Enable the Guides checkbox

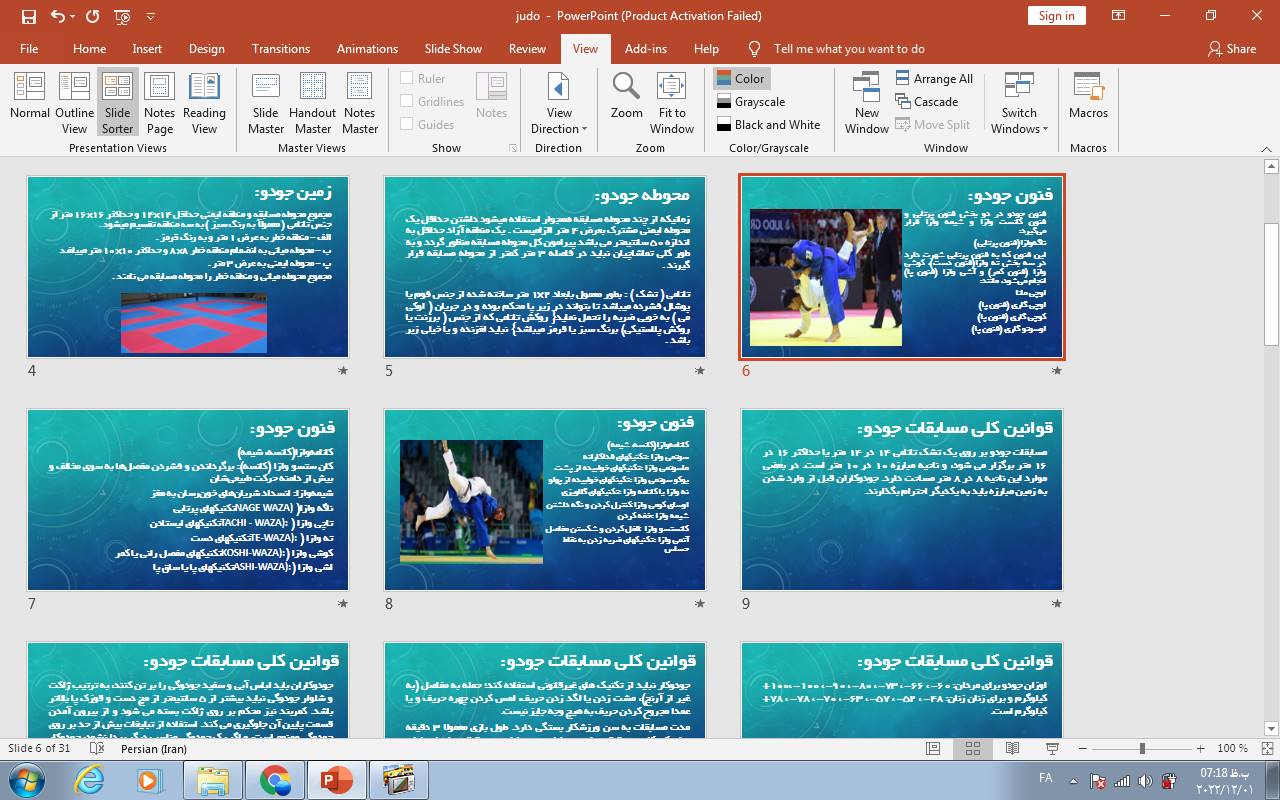407,125
